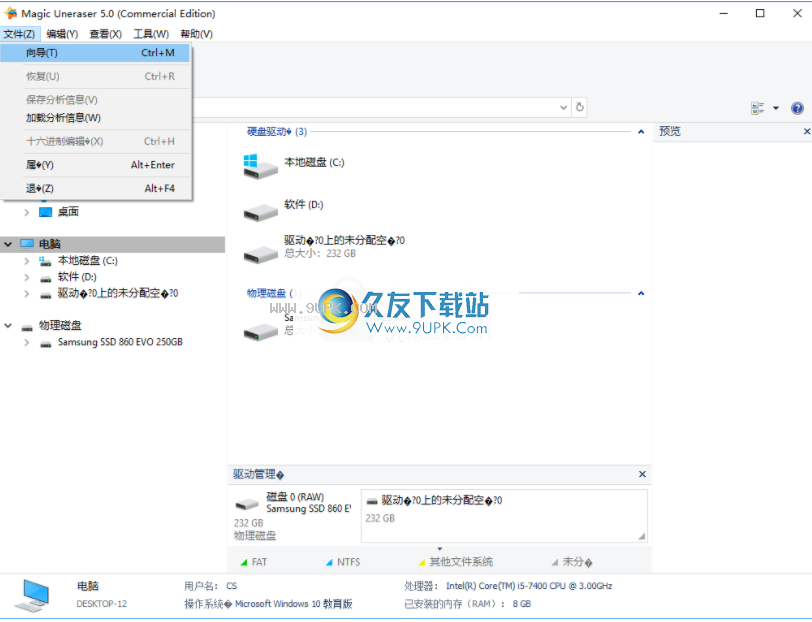Select 本地磁盘 (C:) drive icon in main pane

click(x=260, y=166)
